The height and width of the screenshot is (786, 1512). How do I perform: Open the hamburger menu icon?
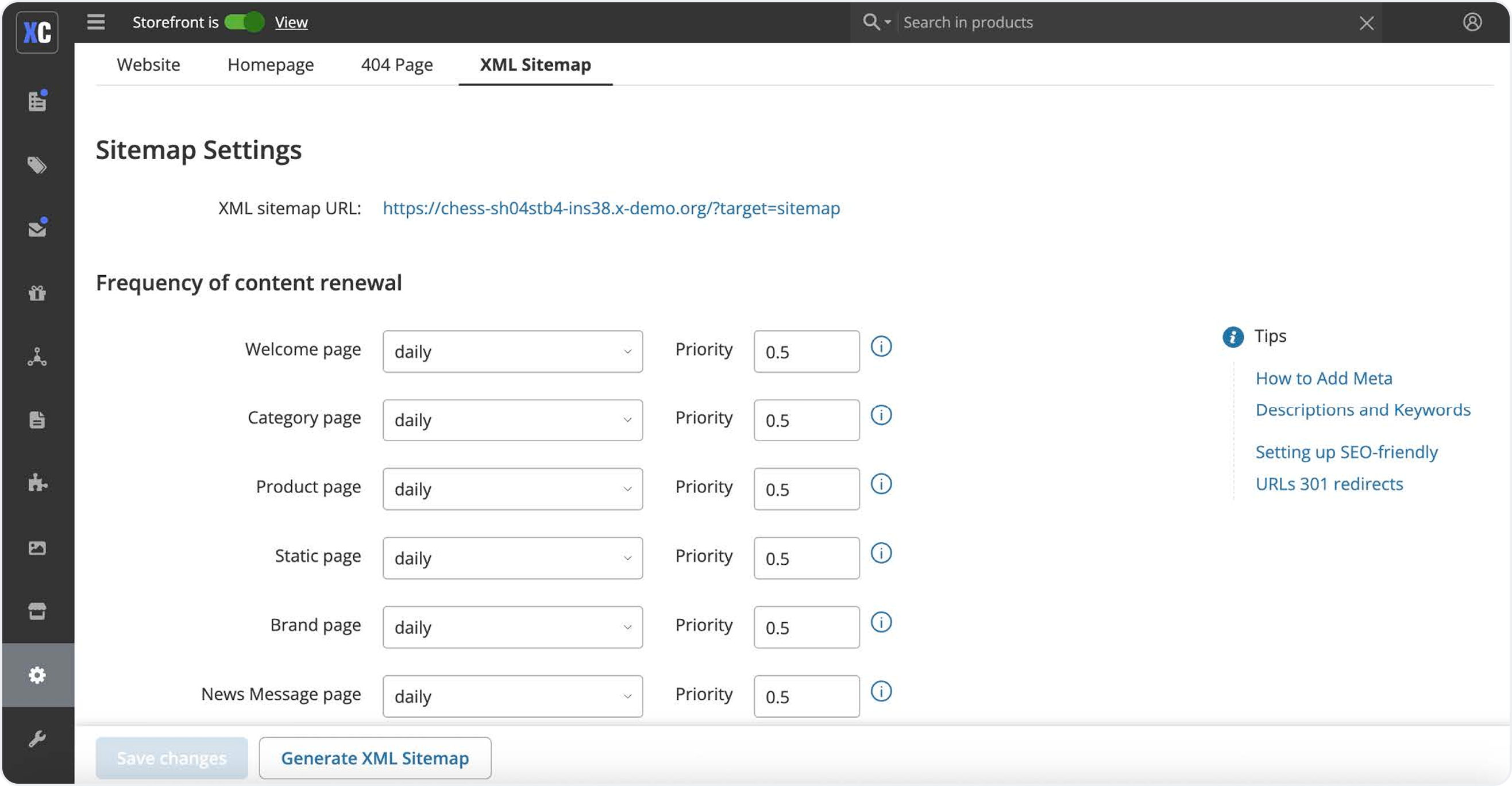(96, 22)
